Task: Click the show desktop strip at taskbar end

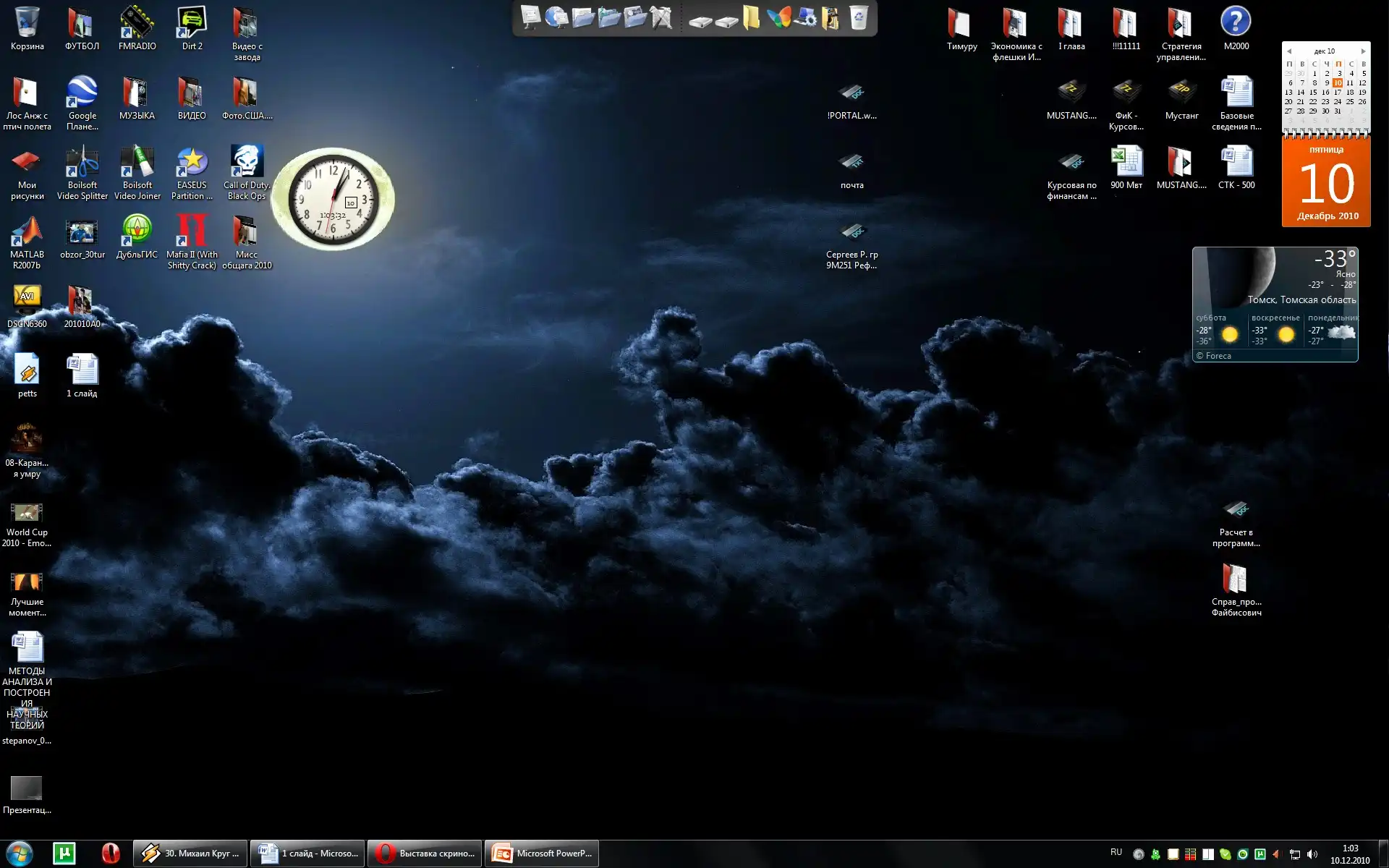Action: coord(1384,854)
